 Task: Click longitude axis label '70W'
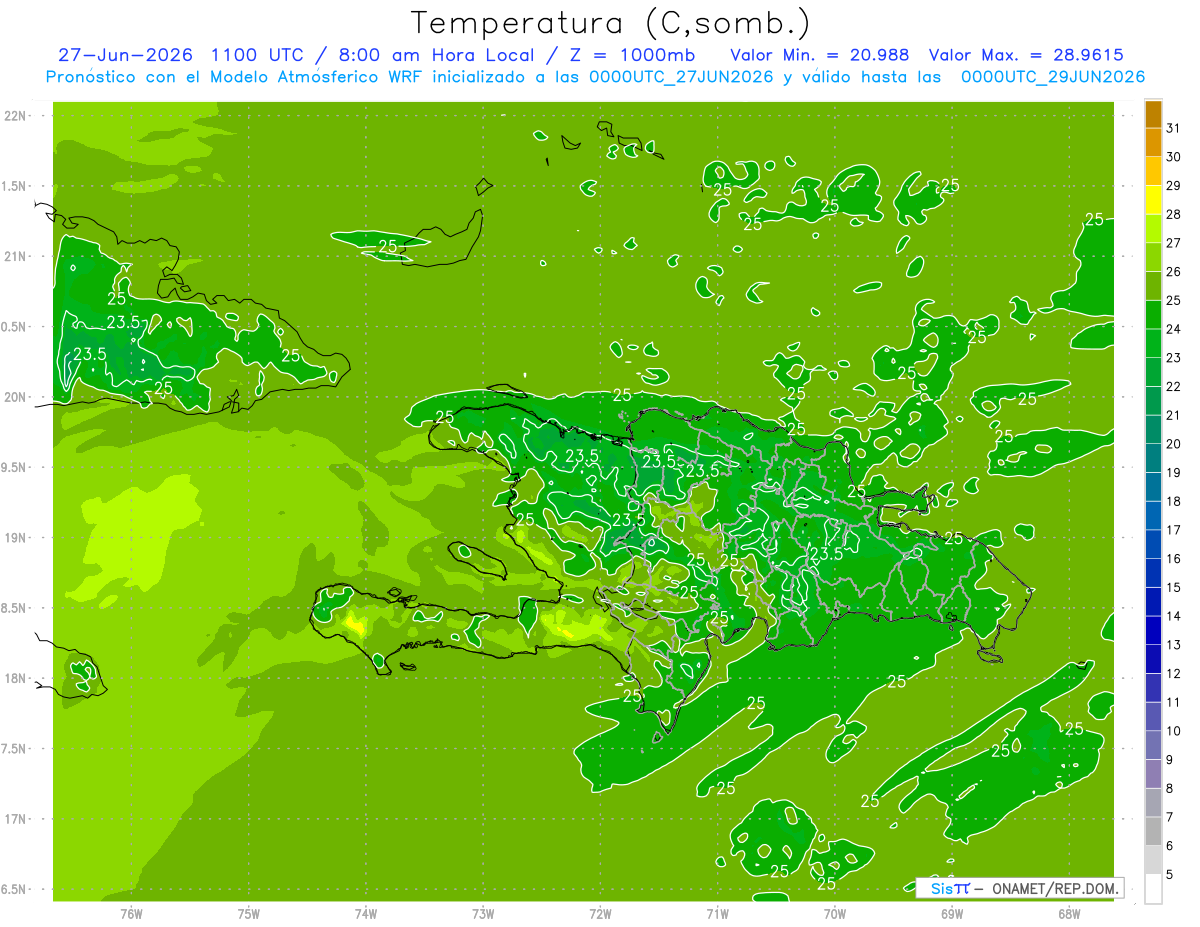point(835,914)
